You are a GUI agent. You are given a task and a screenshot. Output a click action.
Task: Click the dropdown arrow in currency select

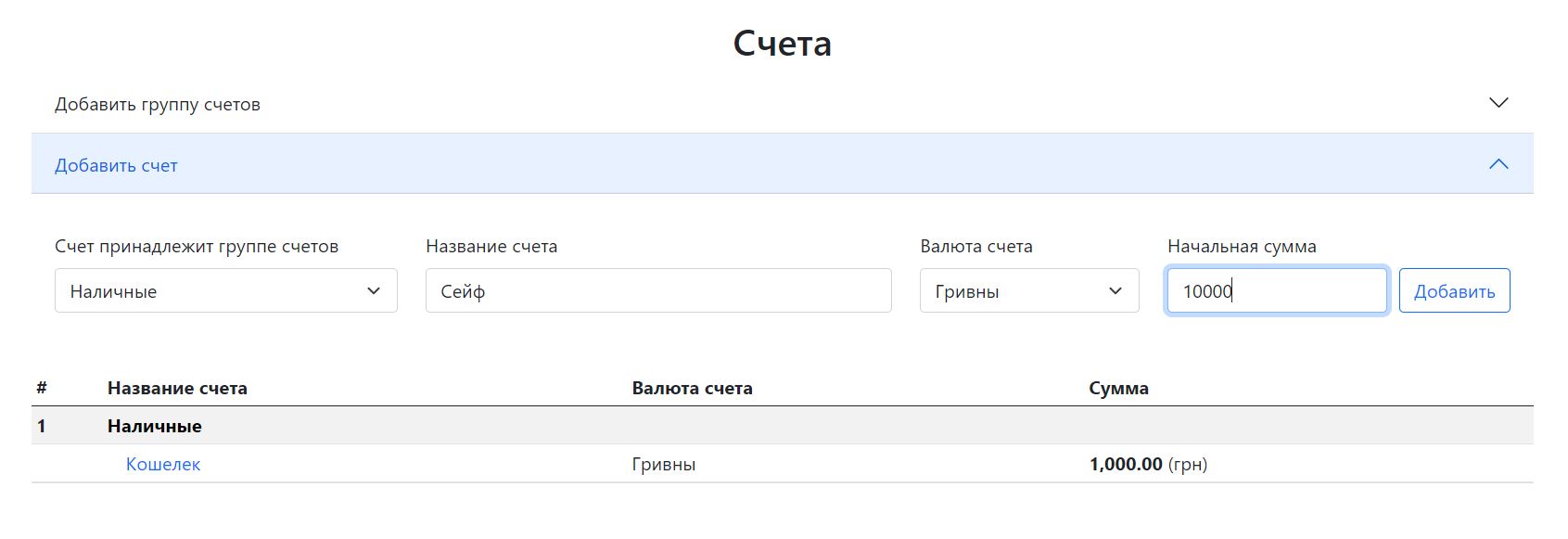point(1115,291)
